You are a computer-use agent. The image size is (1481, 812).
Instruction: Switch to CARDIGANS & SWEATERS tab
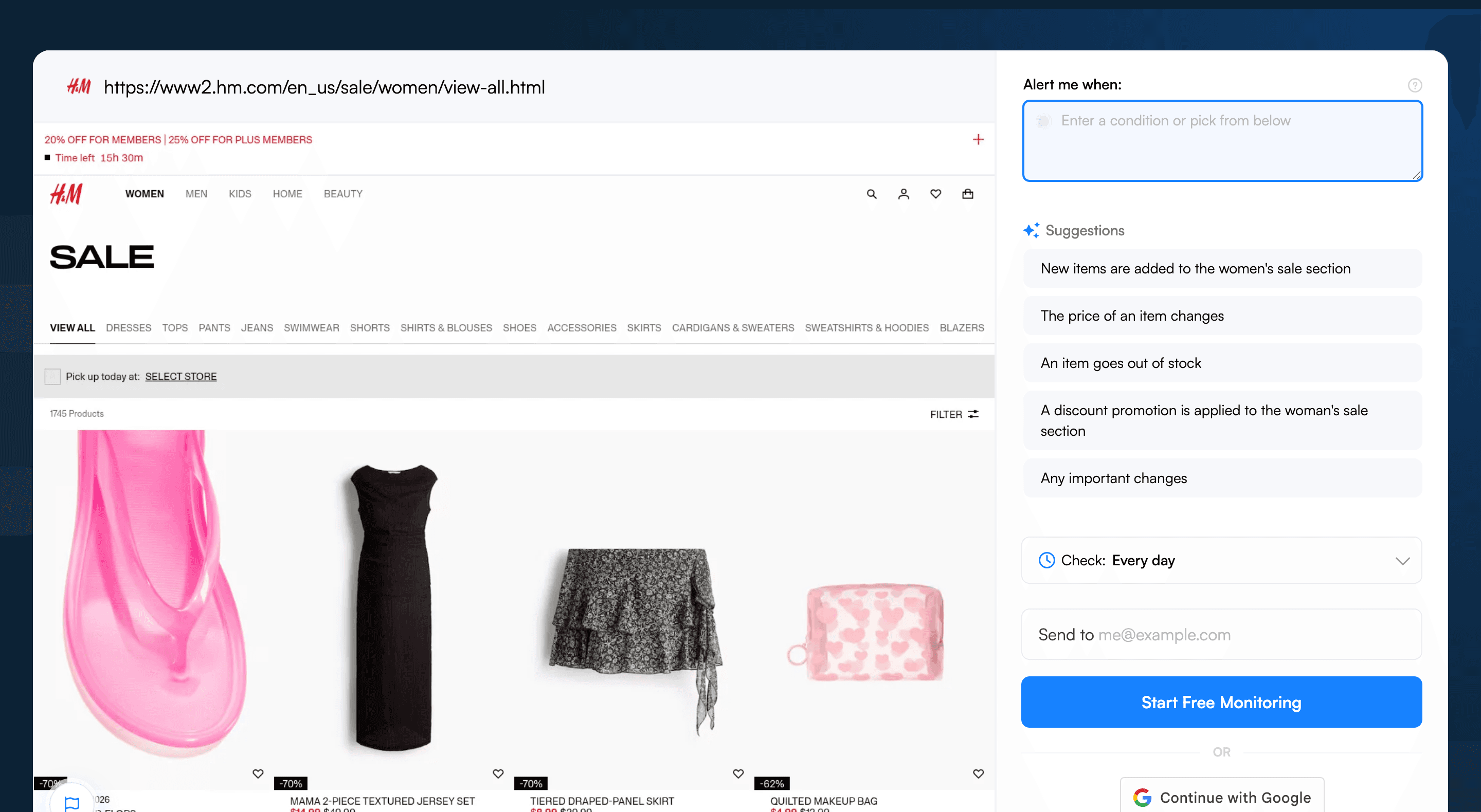[732, 328]
